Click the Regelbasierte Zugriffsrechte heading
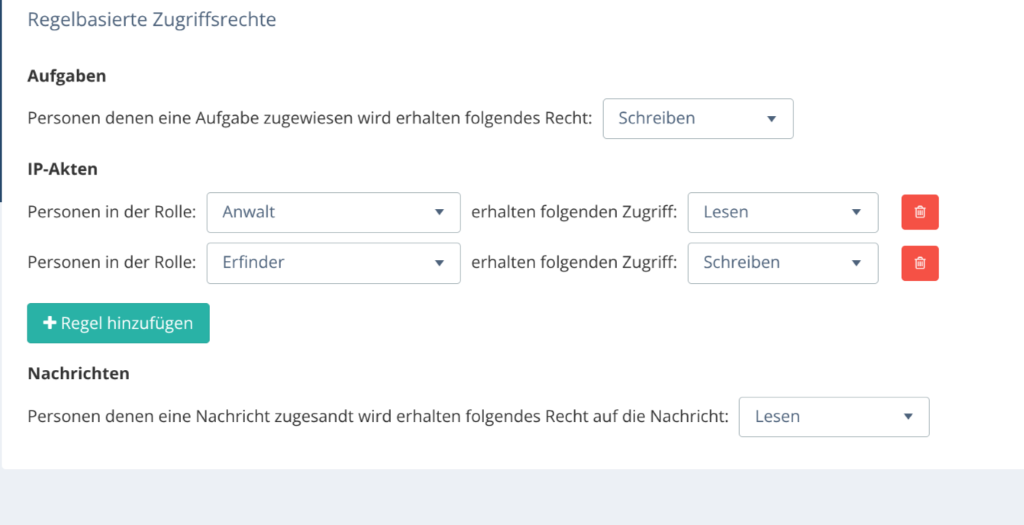The width and height of the screenshot is (1024, 525). (152, 20)
